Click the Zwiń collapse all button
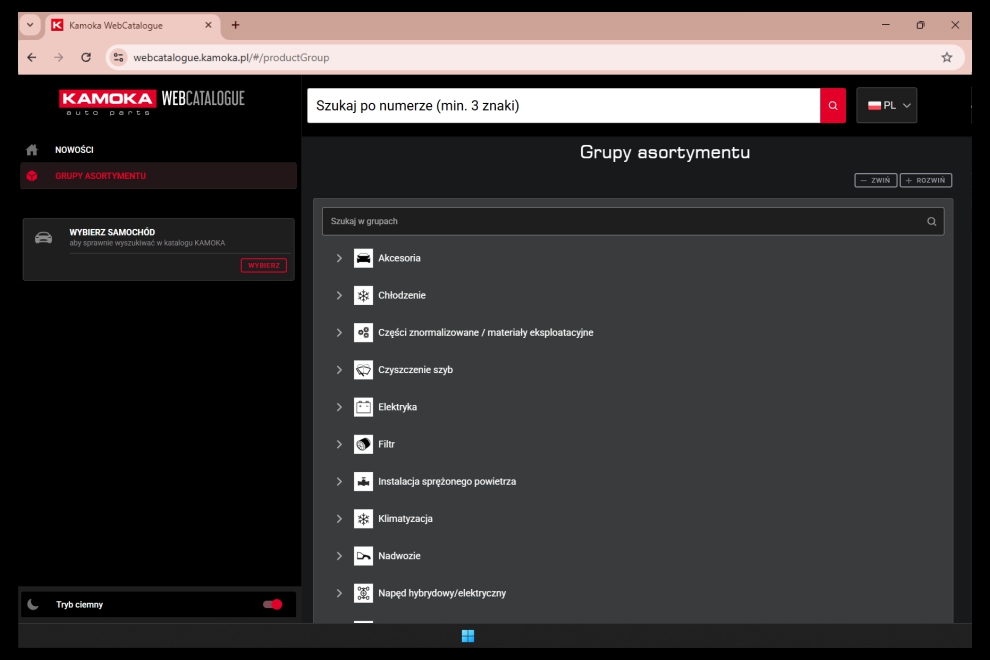Viewport: 990px width, 660px height. (875, 180)
